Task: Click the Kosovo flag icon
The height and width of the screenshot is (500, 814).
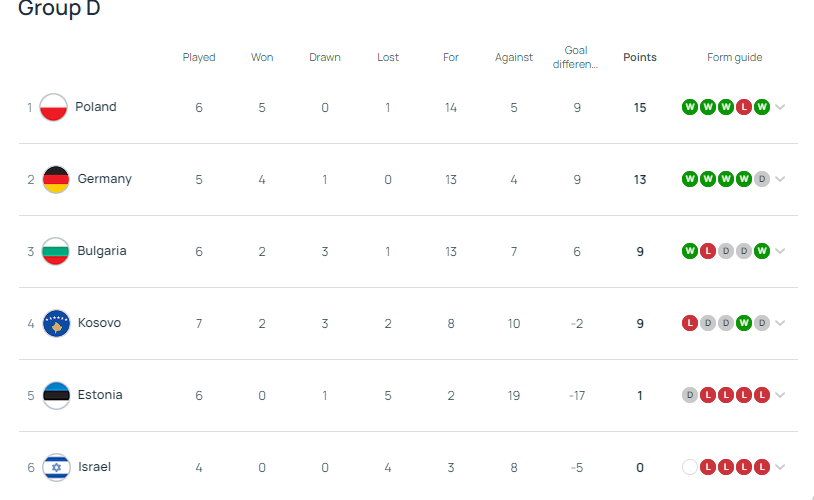Action: pos(56,323)
